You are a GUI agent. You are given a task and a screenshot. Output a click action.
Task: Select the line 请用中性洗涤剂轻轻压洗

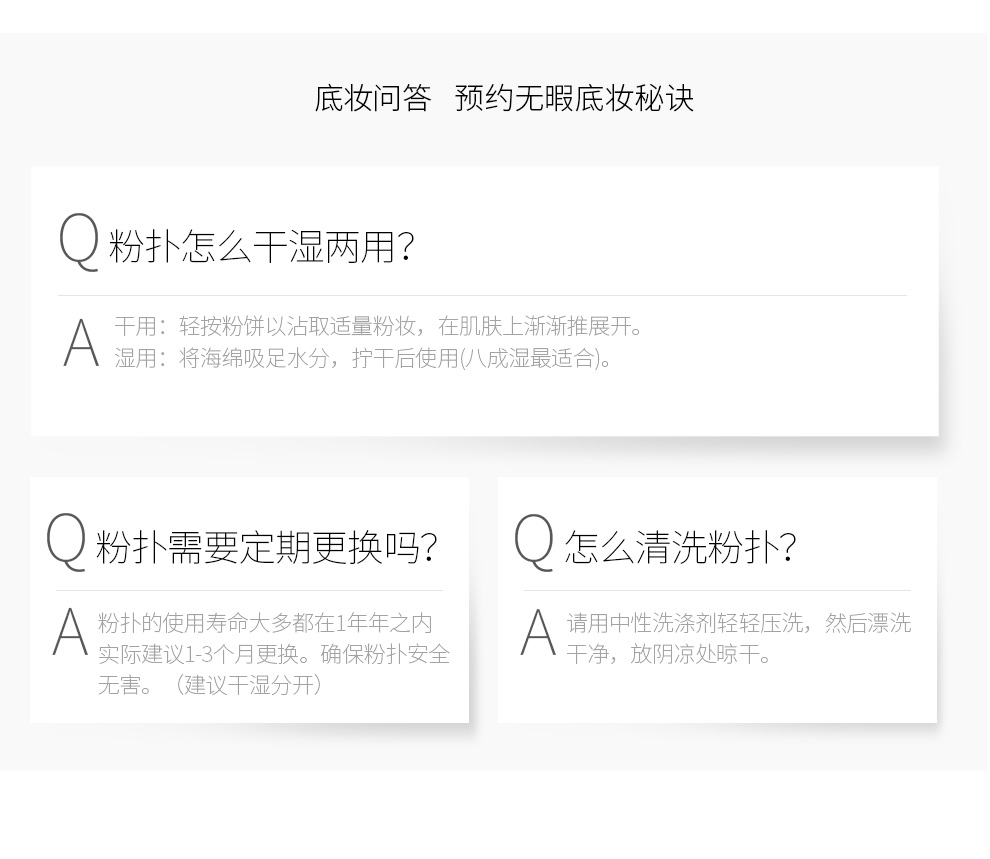[x=685, y=623]
